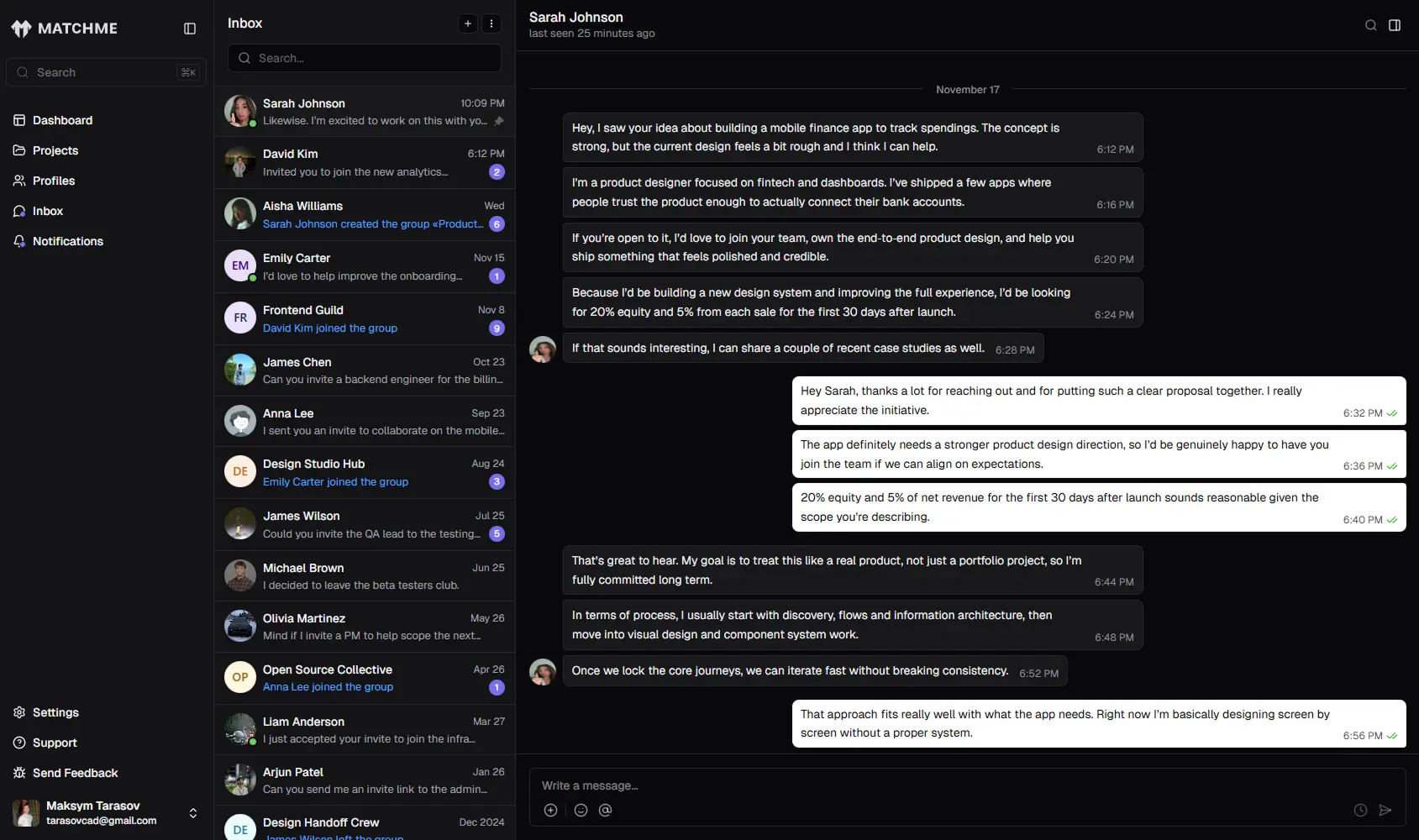Open the Projects section
Screen dimensions: 1419x840
pyautogui.click(x=55, y=150)
